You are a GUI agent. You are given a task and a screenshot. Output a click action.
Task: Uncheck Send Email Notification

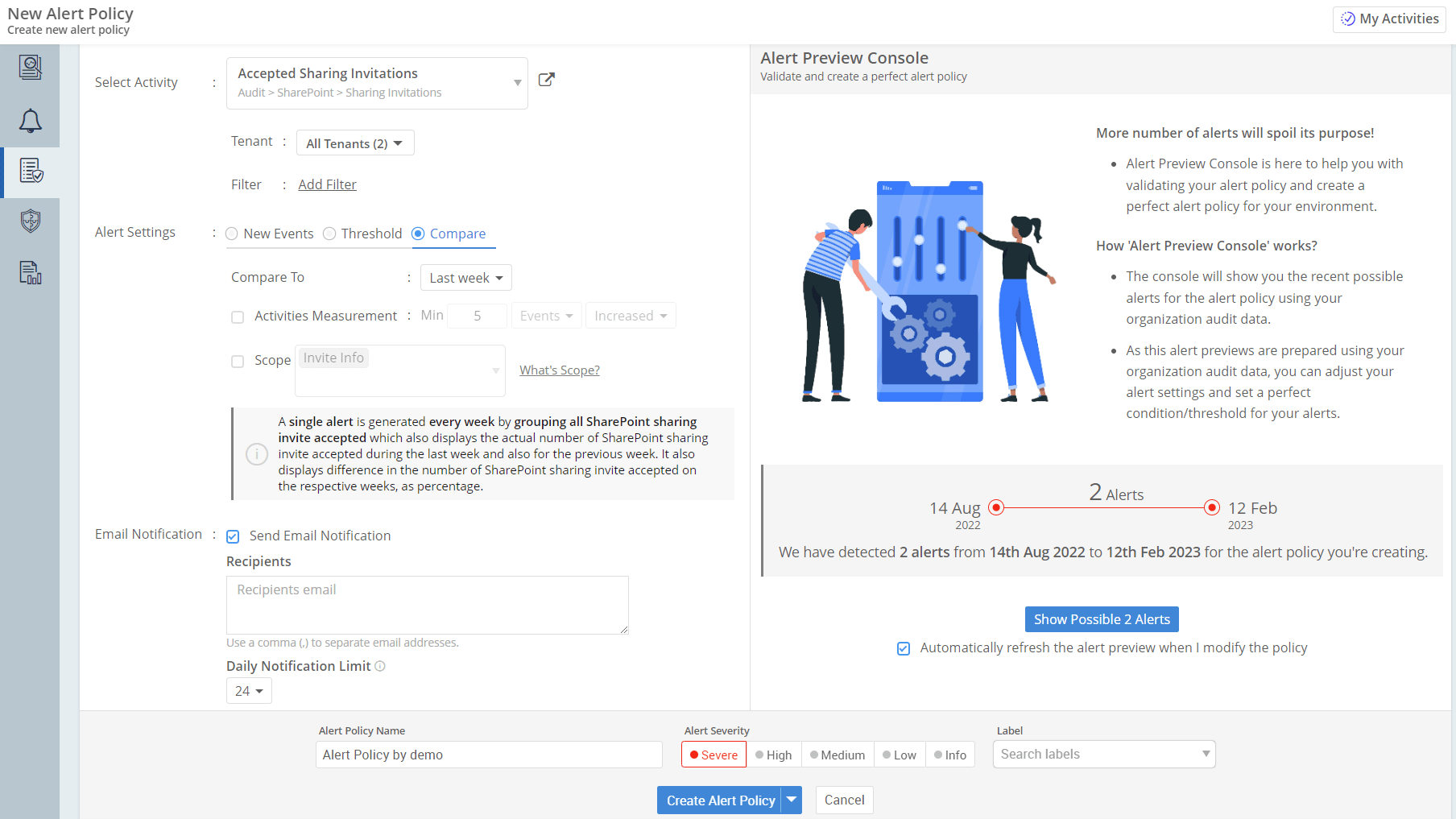click(232, 536)
